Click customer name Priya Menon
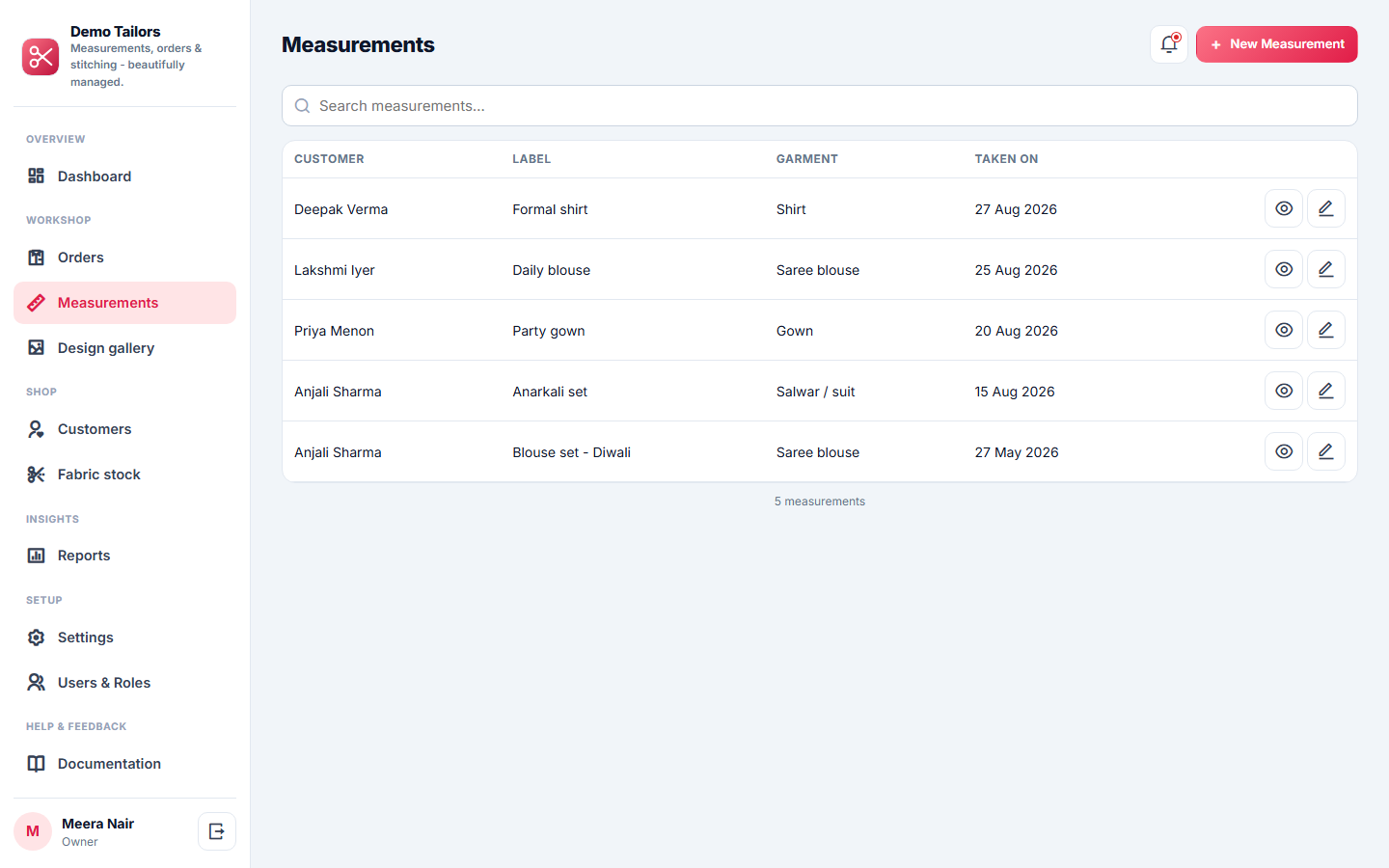The height and width of the screenshot is (868, 1389). tap(334, 331)
